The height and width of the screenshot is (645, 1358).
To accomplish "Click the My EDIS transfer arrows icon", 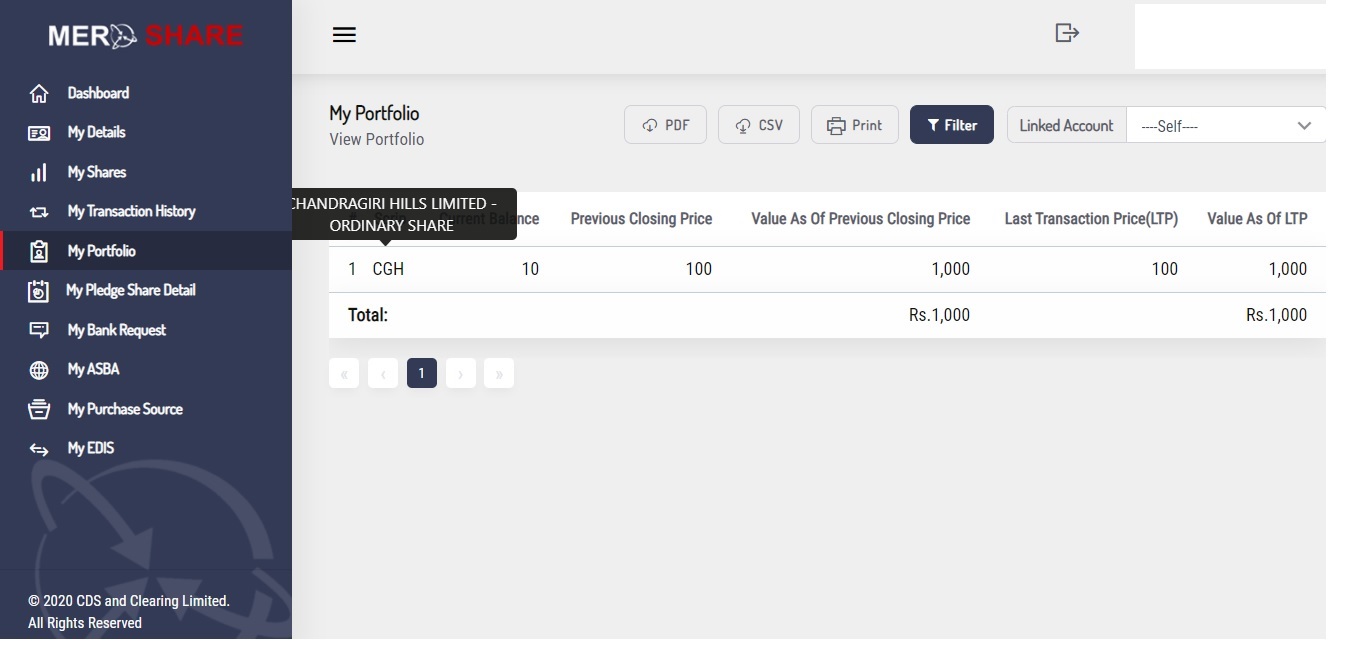I will point(39,450).
